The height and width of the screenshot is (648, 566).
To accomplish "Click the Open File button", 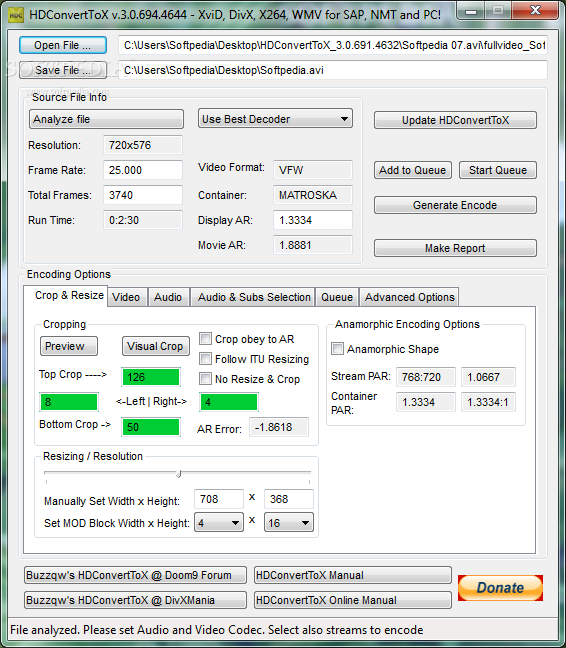I will pyautogui.click(x=63, y=45).
